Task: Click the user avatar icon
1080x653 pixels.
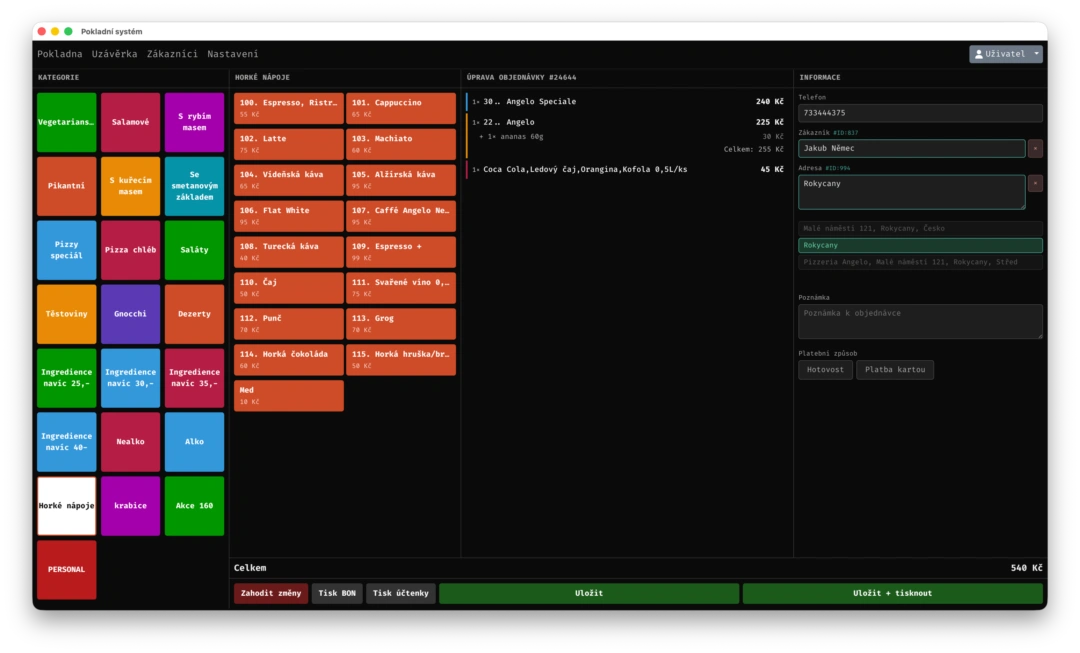Action: point(979,54)
